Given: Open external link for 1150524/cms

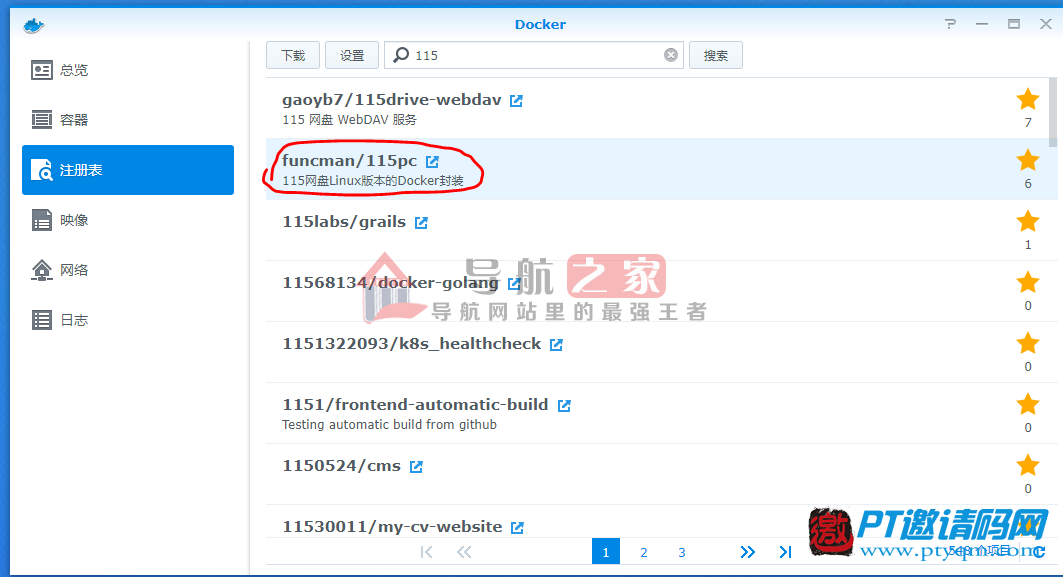Looking at the screenshot, I should pyautogui.click(x=416, y=466).
